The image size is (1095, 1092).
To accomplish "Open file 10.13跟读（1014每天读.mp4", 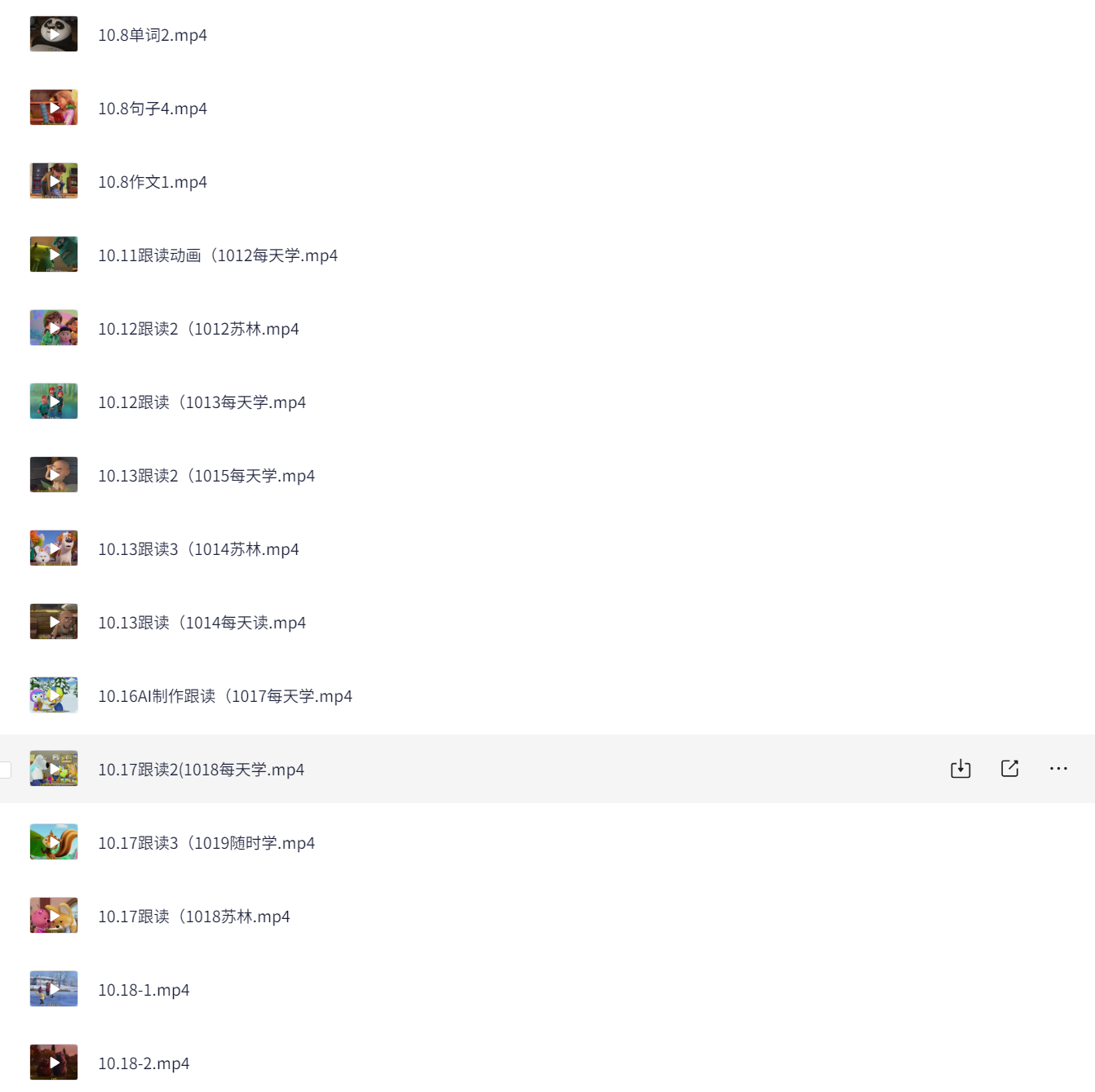I will click(x=202, y=623).
